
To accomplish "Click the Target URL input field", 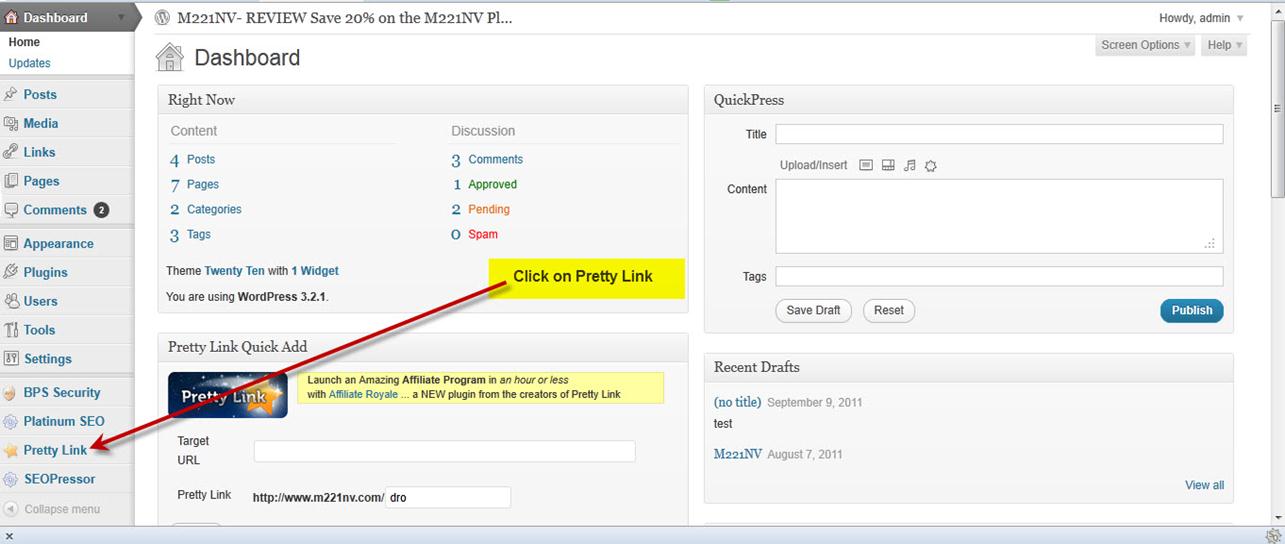I will (x=444, y=452).
